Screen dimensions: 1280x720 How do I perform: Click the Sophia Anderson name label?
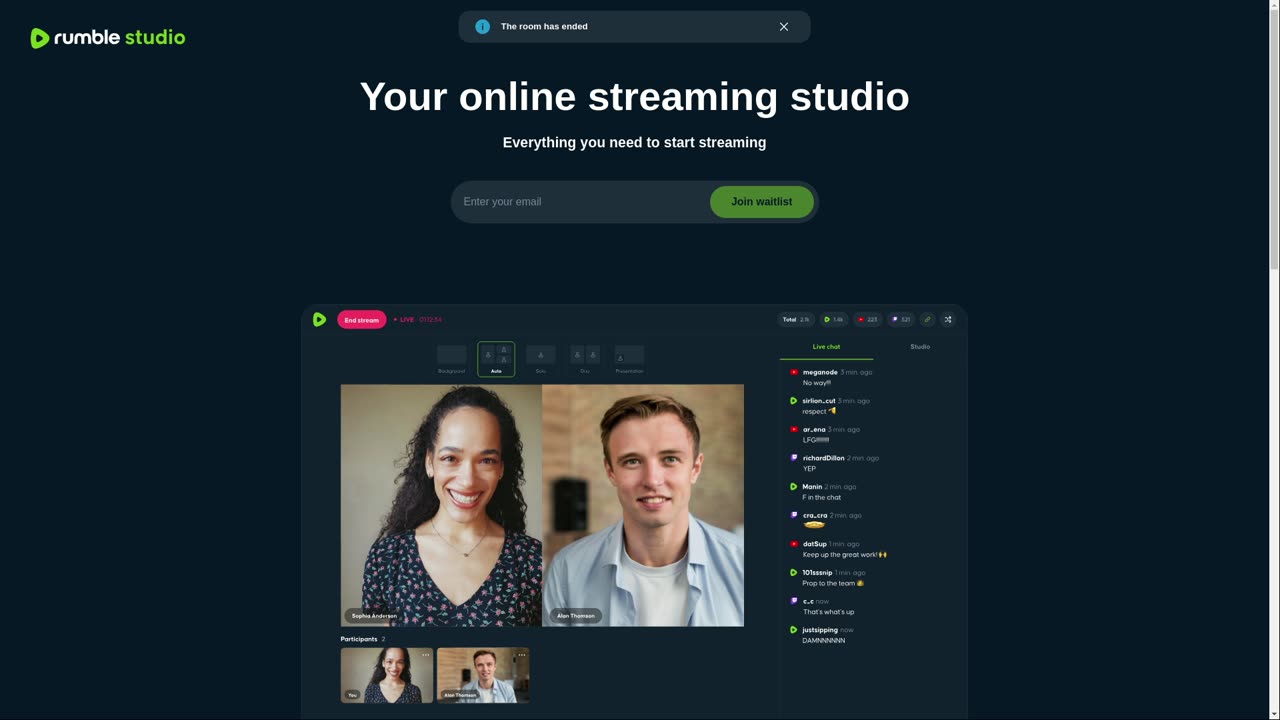pos(374,616)
